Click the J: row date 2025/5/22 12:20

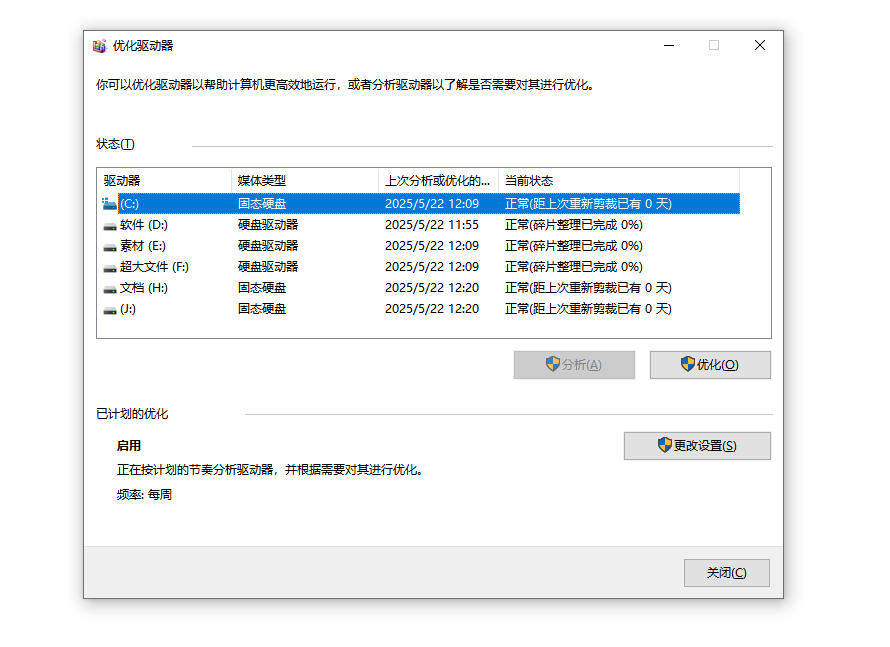point(432,309)
